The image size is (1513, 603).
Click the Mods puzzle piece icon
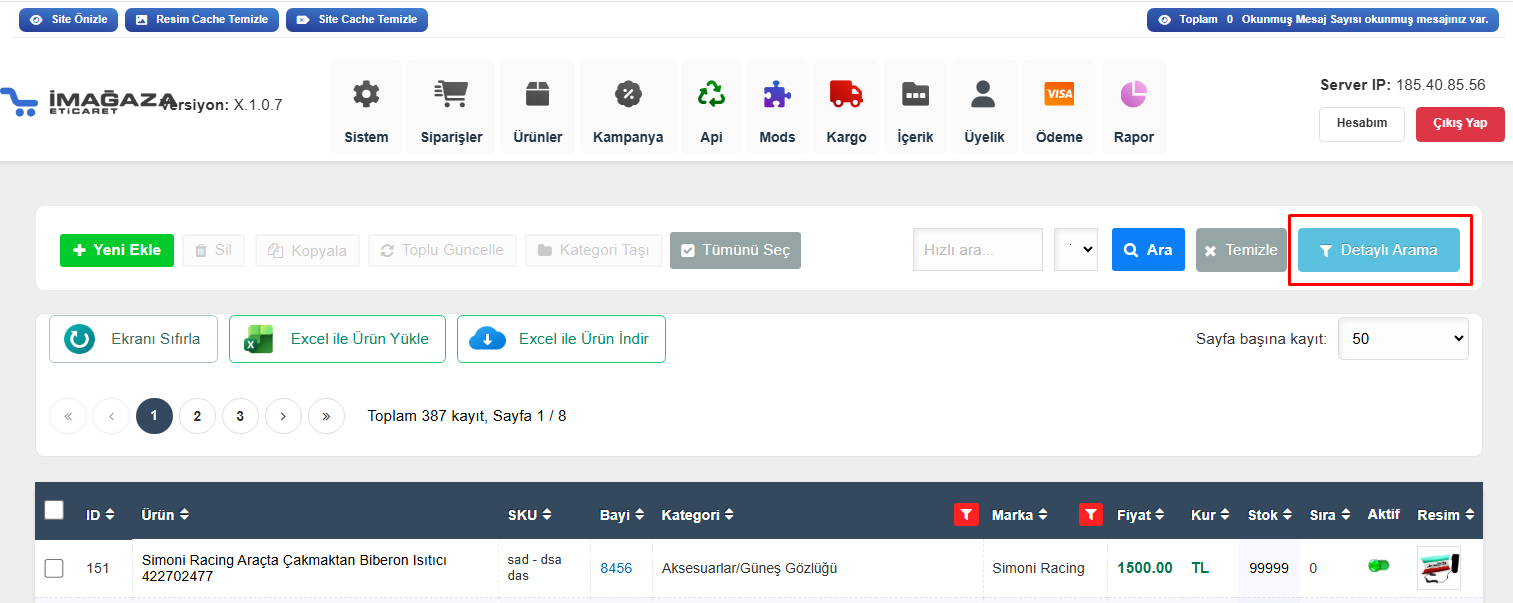point(777,95)
